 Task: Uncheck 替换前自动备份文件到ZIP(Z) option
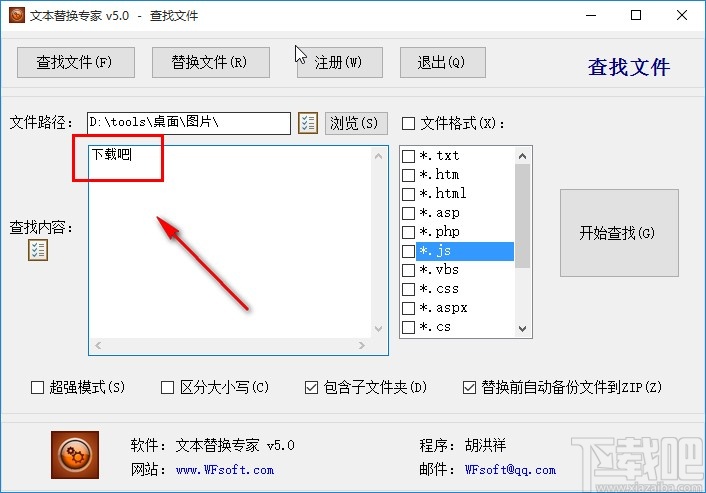[469, 387]
